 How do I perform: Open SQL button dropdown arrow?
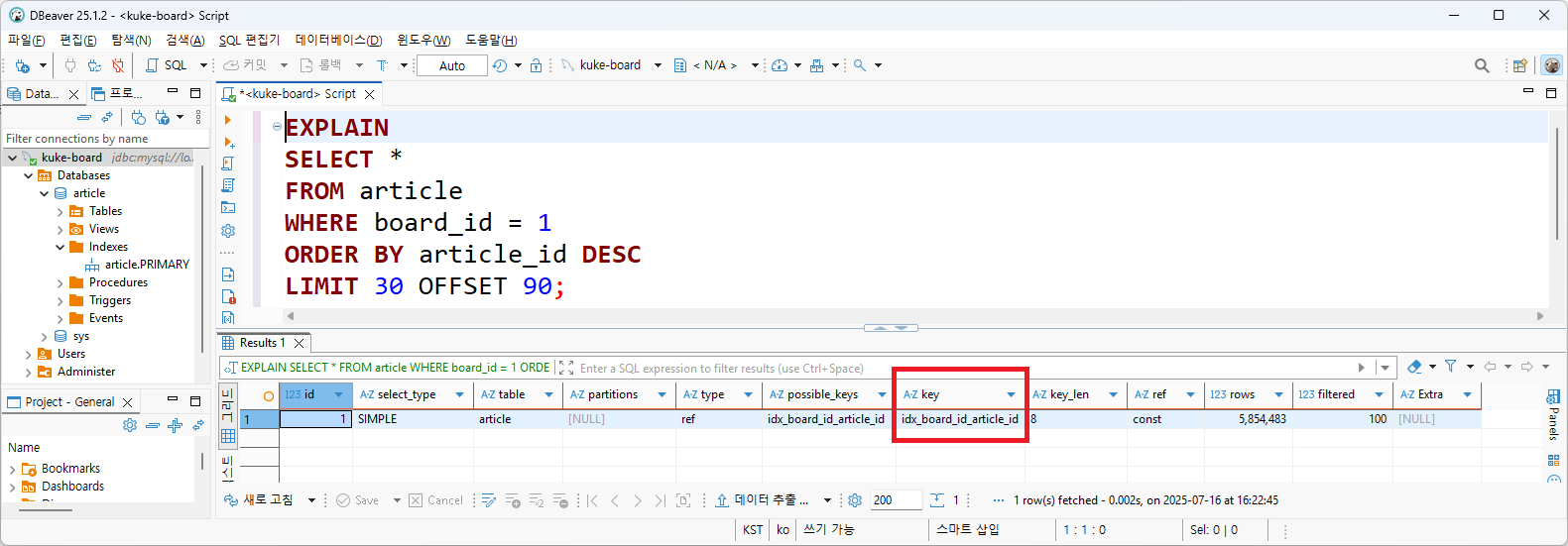(203, 65)
